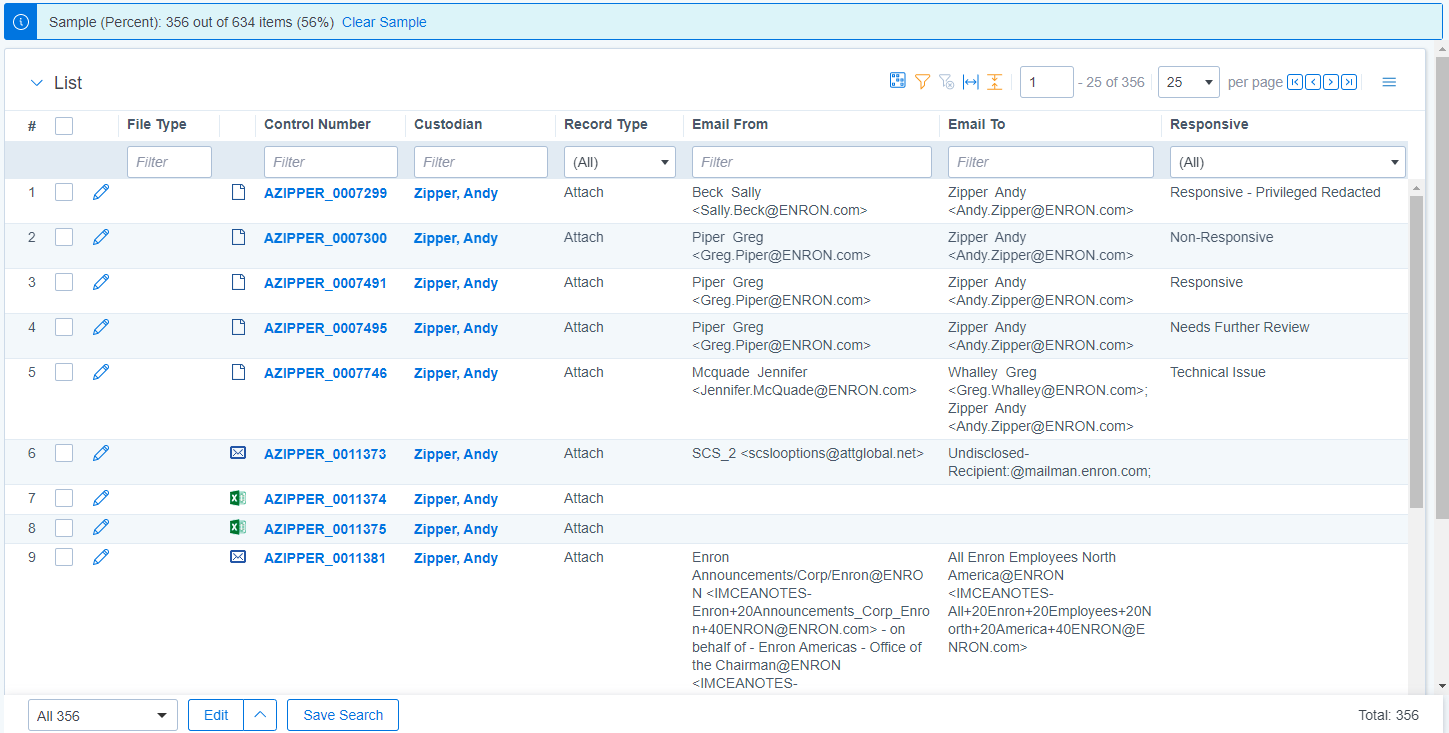This screenshot has height=733, width=1449.
Task: Tick the select-all checkbox in the header
Action: click(64, 126)
